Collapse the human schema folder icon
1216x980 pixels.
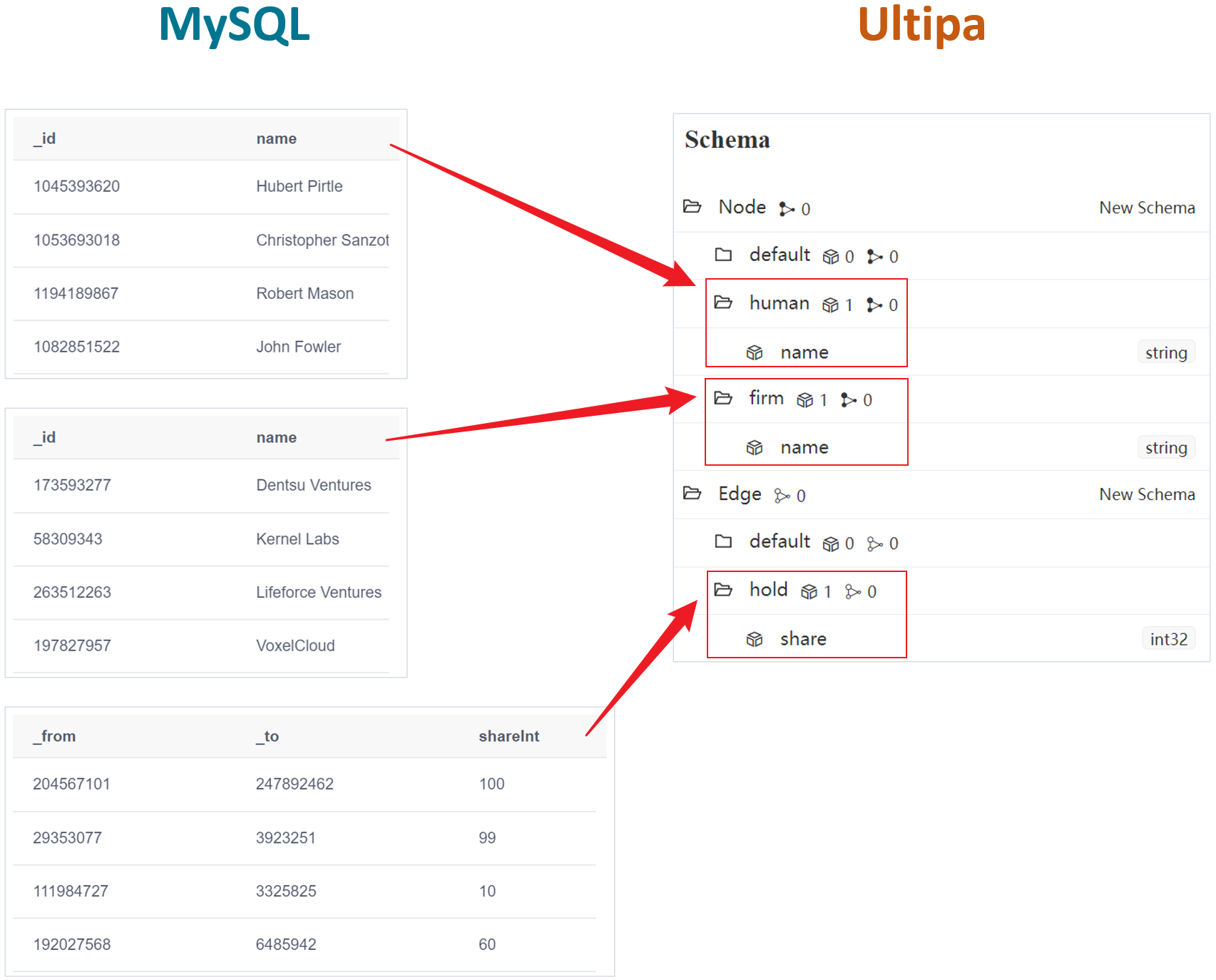pos(723,302)
